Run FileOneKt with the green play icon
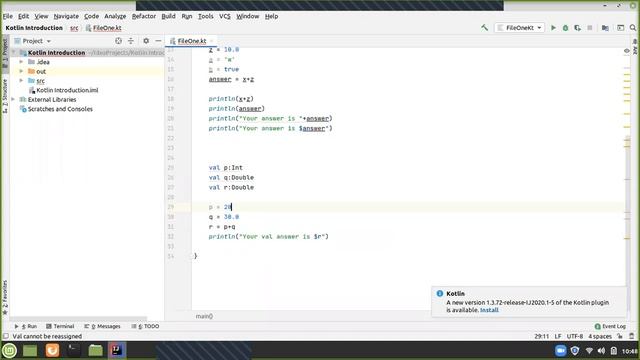Image resolution: width=640 pixels, height=360 pixels. [553, 28]
